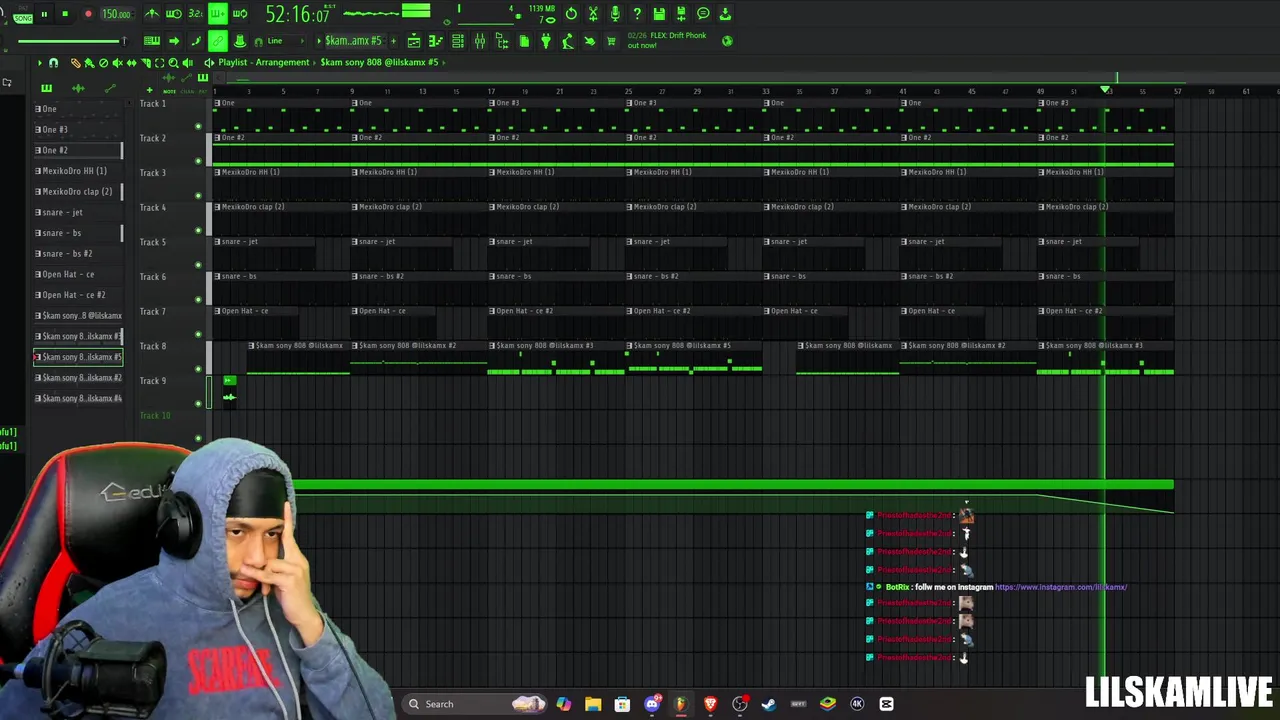Open the piano roll view icon

[436, 41]
